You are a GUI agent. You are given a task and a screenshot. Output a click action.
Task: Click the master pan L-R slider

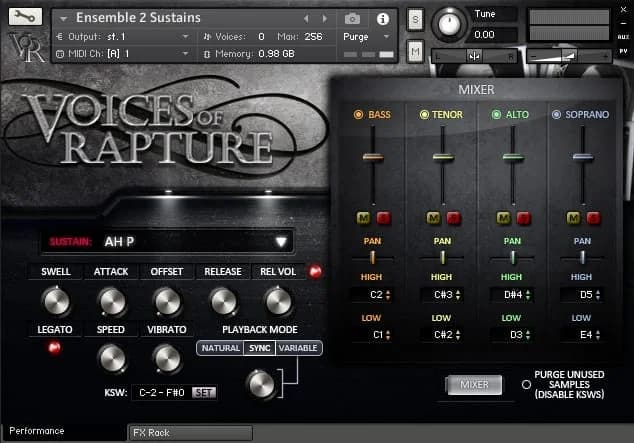[x=475, y=56]
